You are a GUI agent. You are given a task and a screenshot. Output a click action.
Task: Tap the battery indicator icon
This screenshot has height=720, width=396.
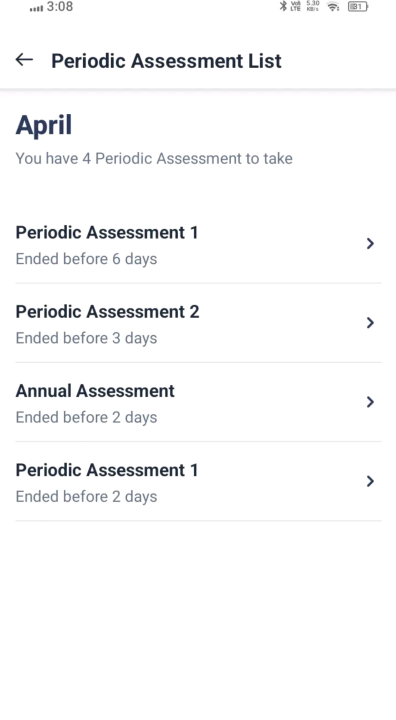(358, 6)
